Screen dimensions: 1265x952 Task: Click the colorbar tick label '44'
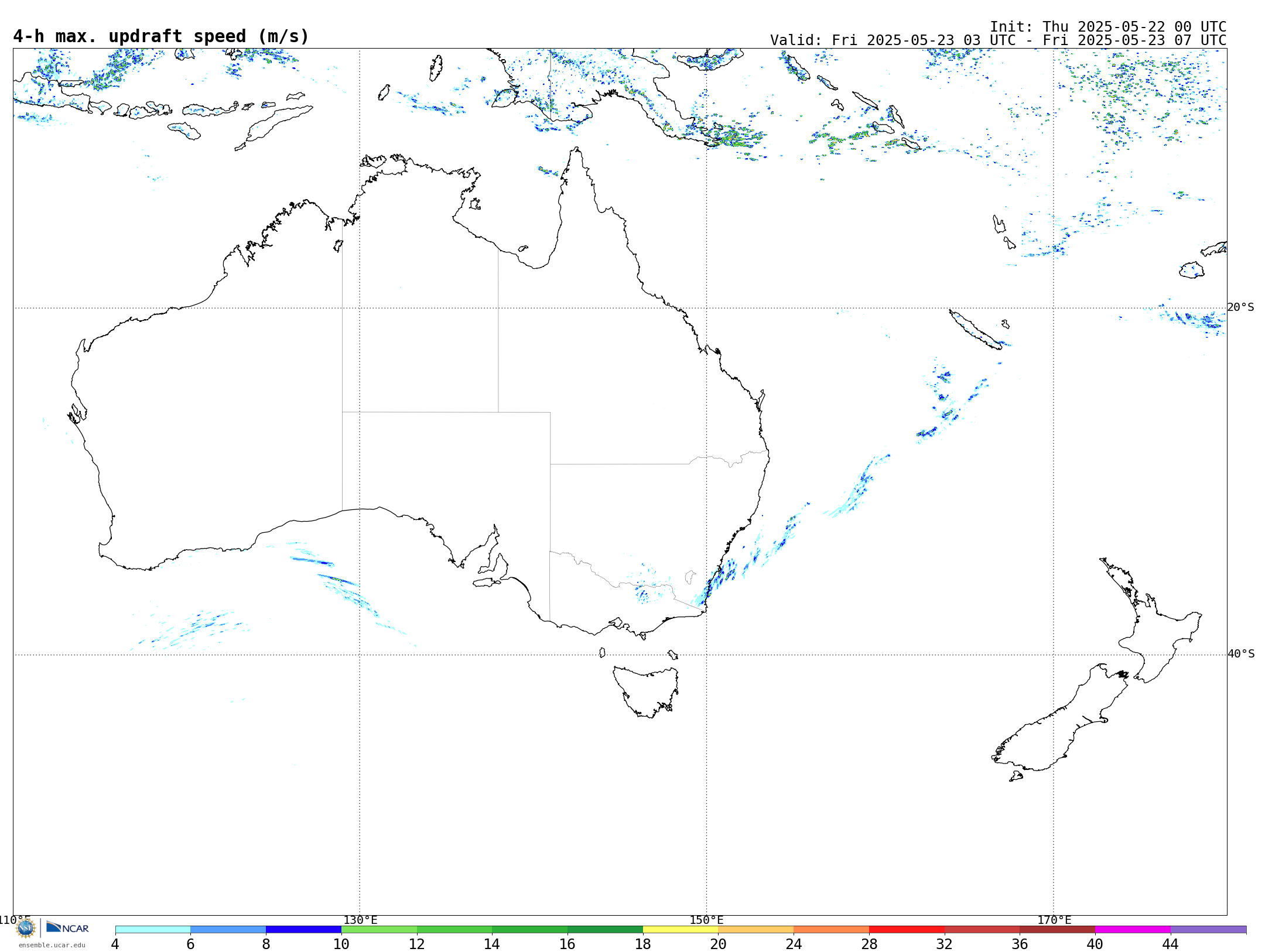(1171, 944)
